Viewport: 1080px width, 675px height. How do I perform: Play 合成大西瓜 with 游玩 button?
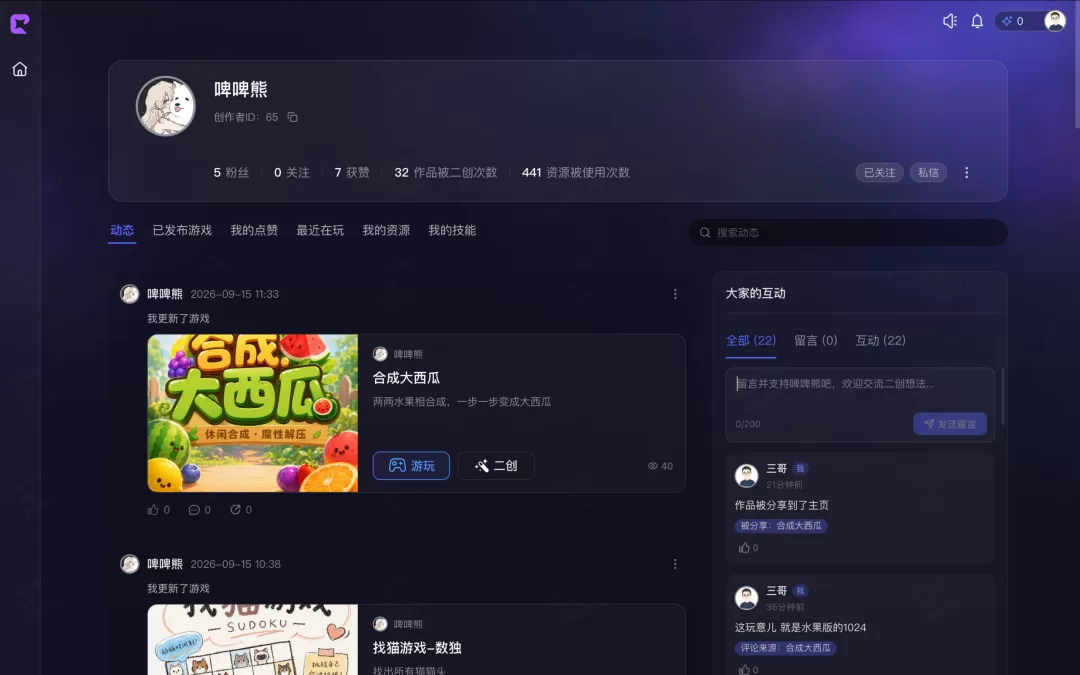(411, 466)
